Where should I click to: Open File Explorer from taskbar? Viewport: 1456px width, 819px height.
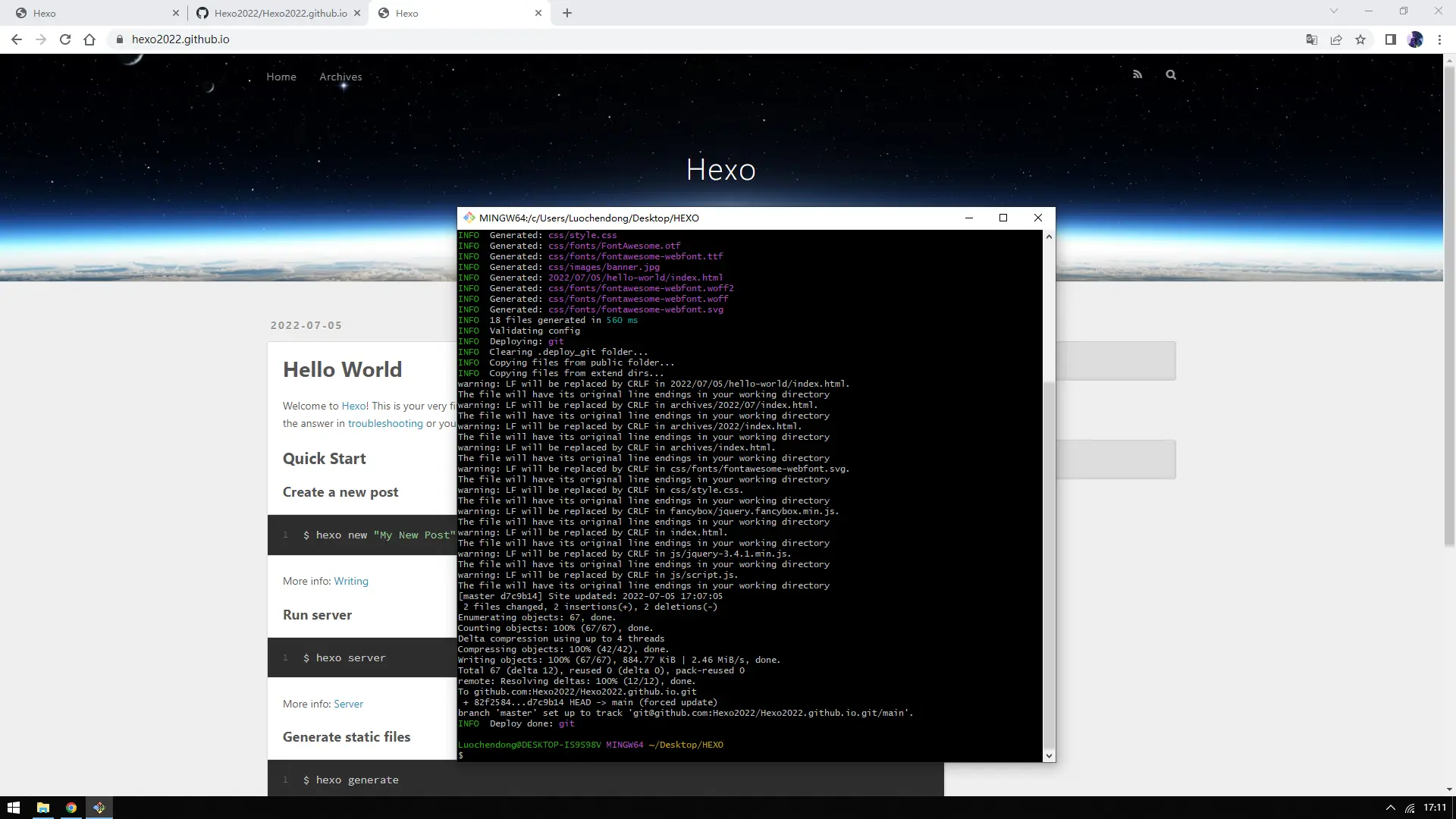point(43,808)
